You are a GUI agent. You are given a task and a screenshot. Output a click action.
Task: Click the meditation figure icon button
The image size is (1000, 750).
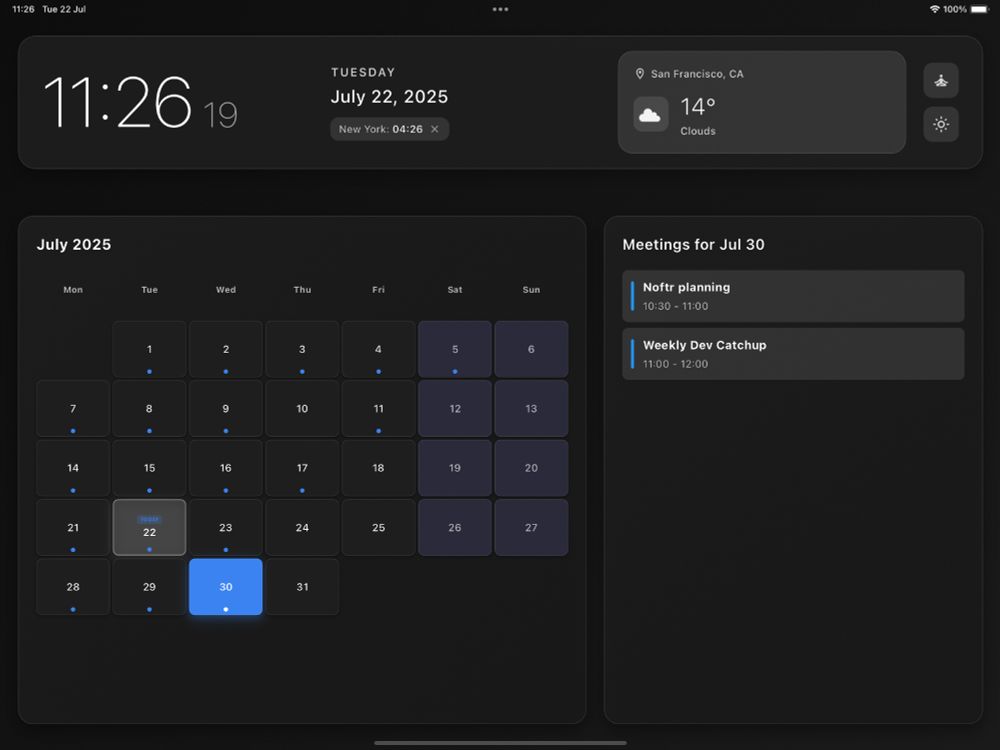[x=941, y=80]
